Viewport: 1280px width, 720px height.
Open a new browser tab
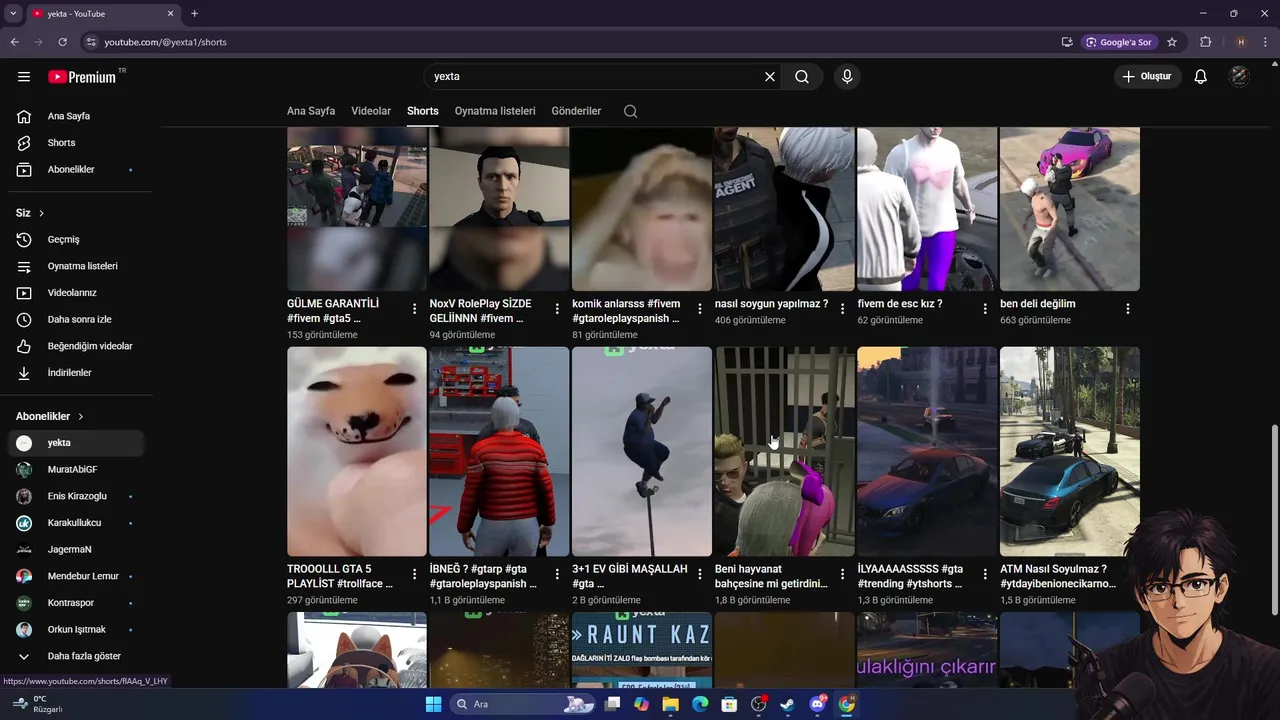194,14
